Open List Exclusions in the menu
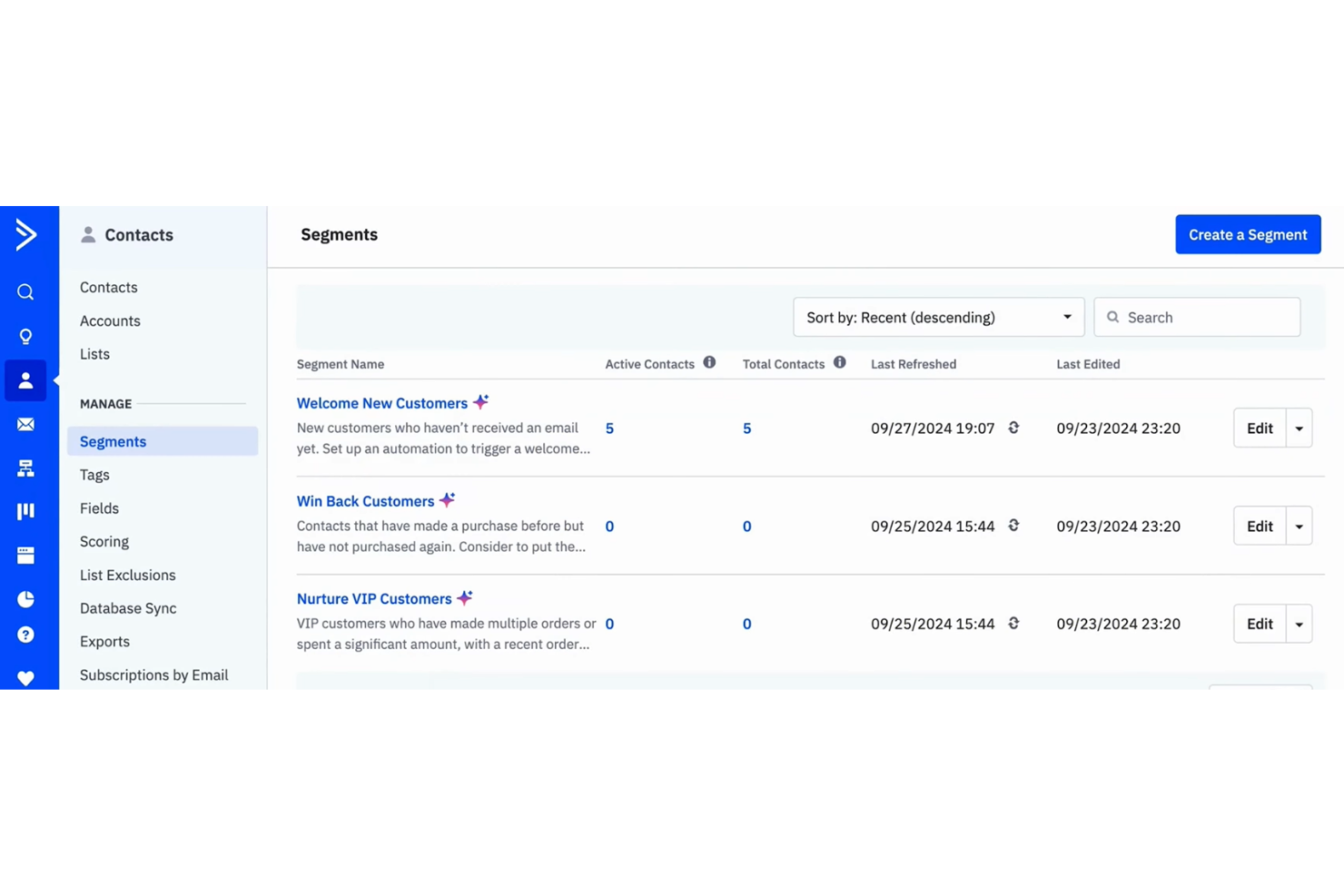The image size is (1344, 896). (x=128, y=575)
